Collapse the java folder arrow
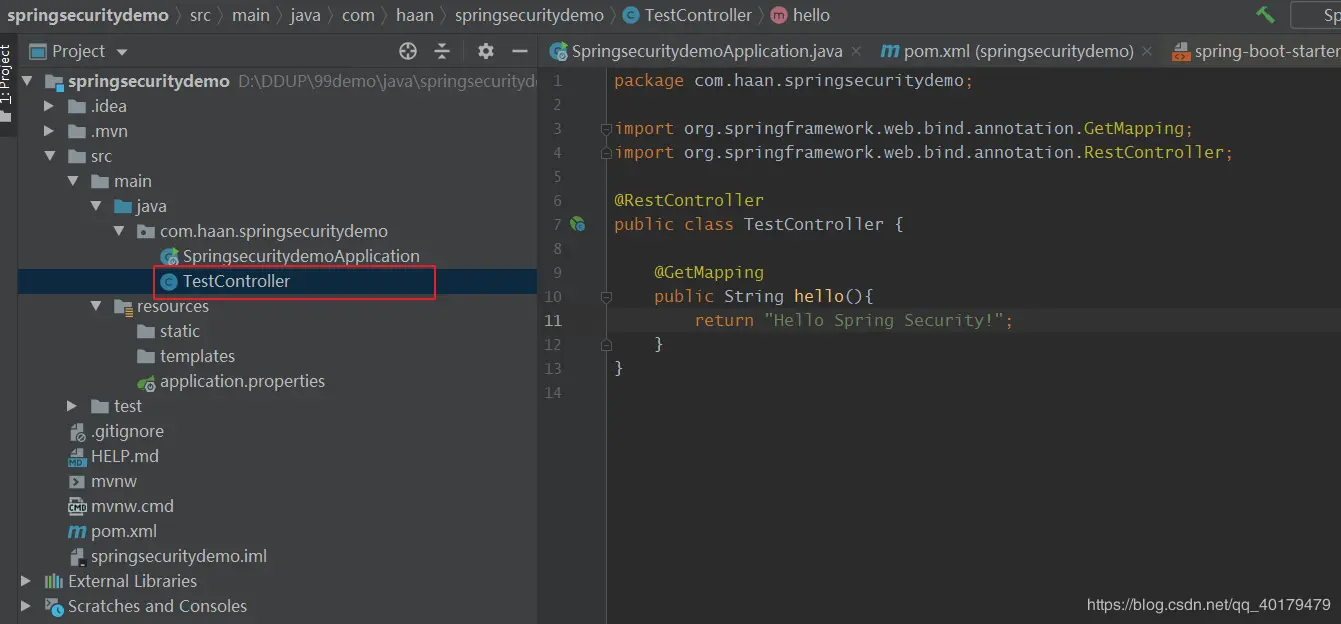The height and width of the screenshot is (624, 1341). click(x=96, y=206)
